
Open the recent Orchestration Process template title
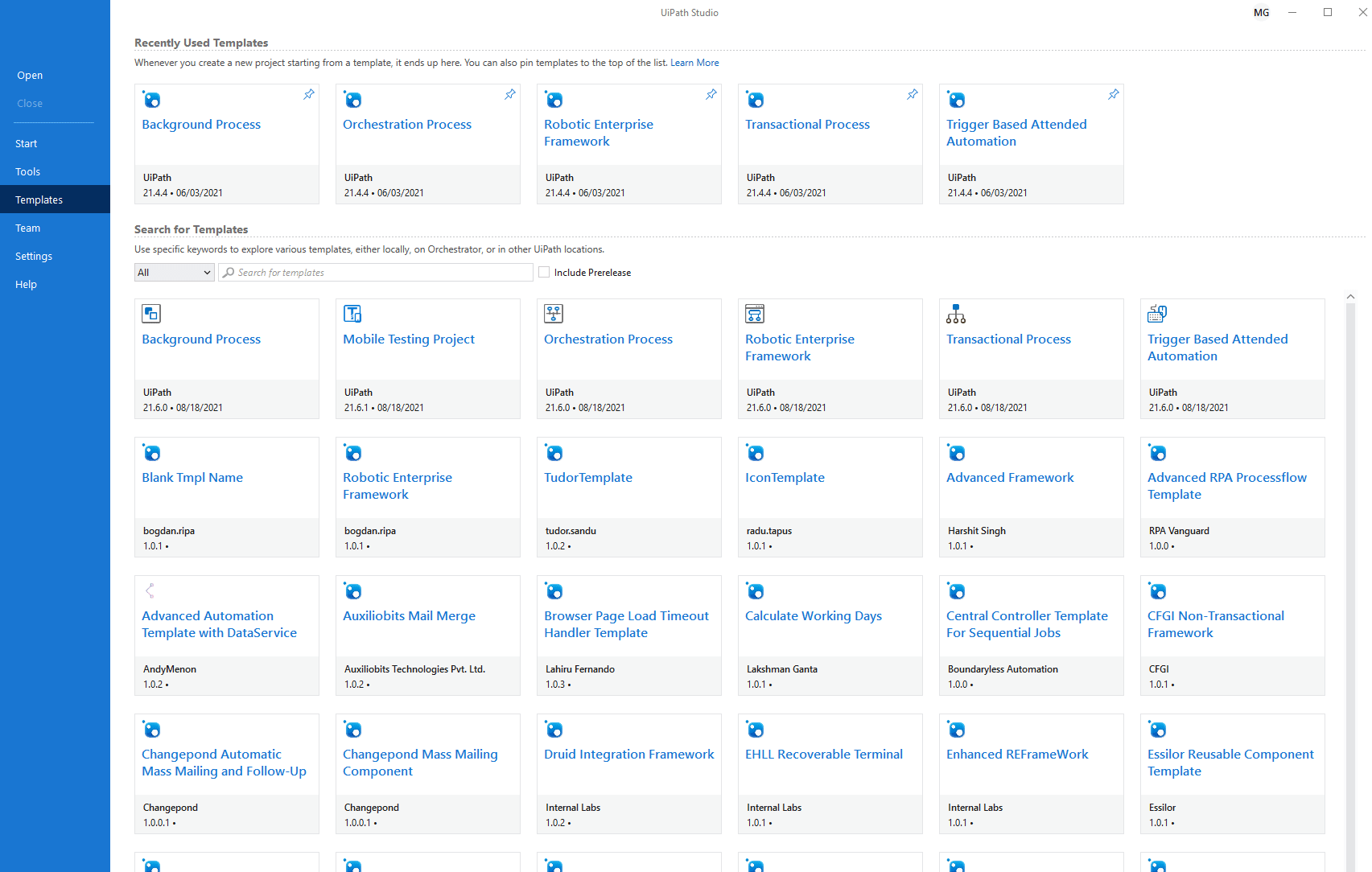[x=407, y=125]
